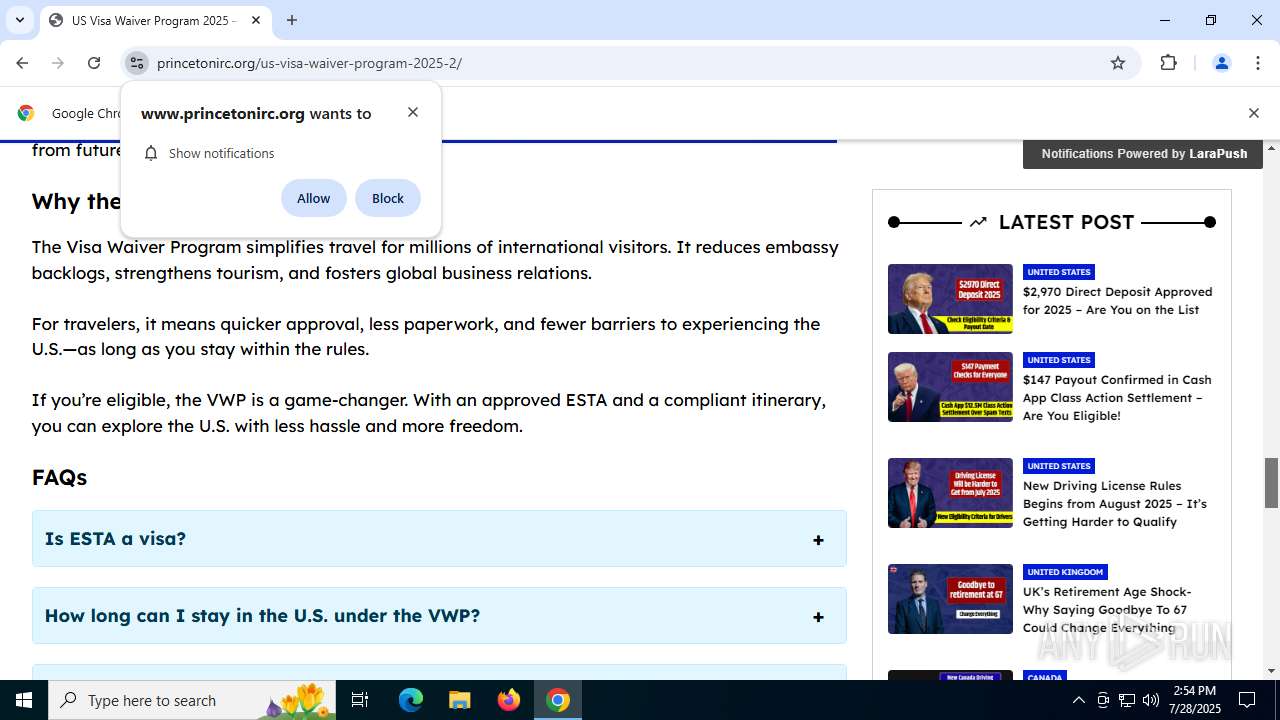Image resolution: width=1280 pixels, height=720 pixels.
Task: Open site information icon in address bar
Action: (x=137, y=63)
